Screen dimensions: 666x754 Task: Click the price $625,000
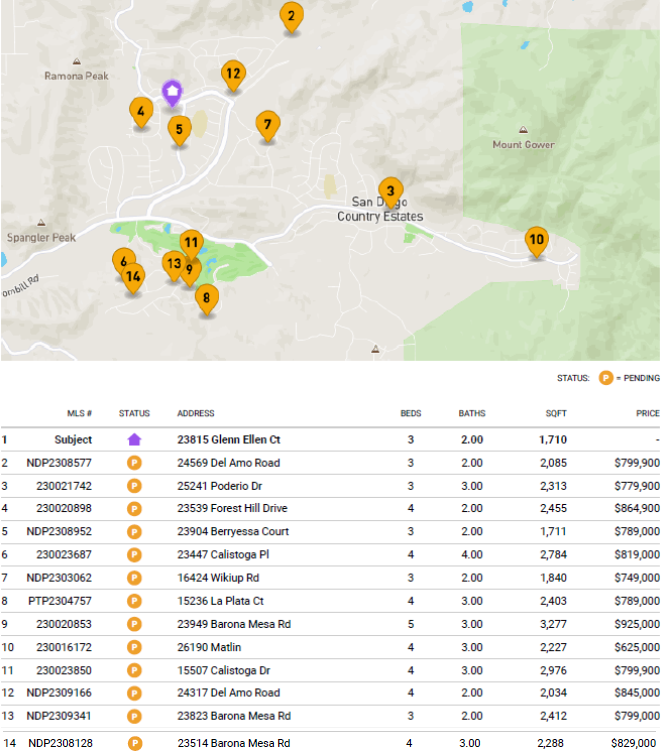637,647
